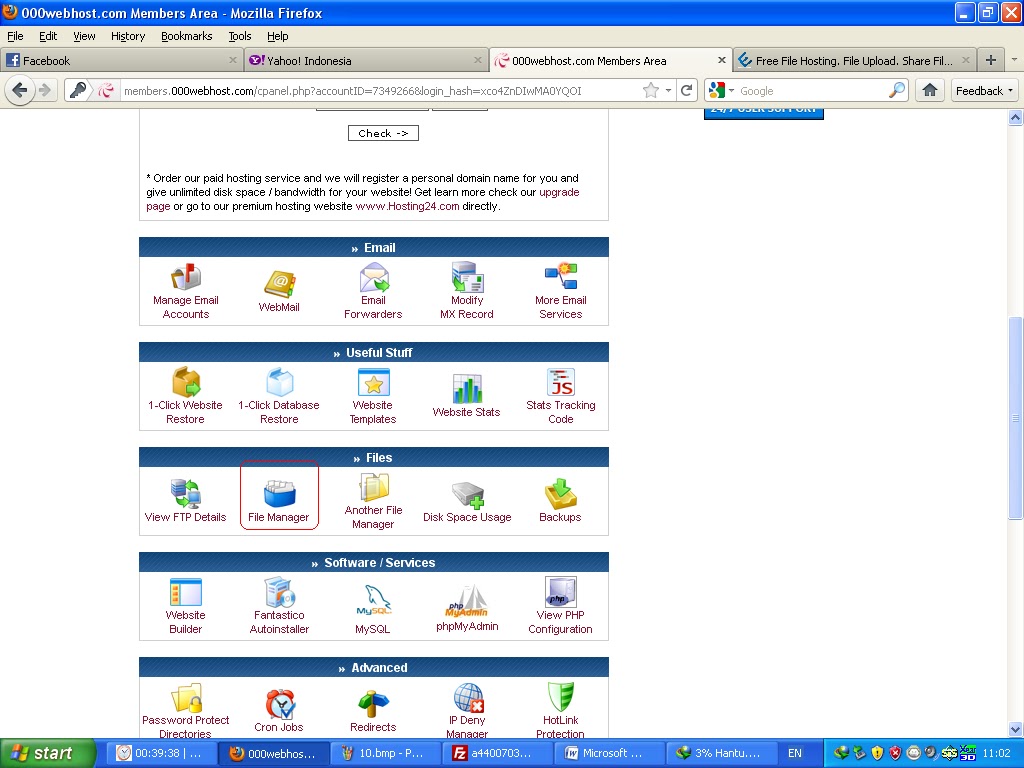Image resolution: width=1024 pixels, height=768 pixels.
Task: Open URL history dropdown arrow
Action: pos(668,91)
